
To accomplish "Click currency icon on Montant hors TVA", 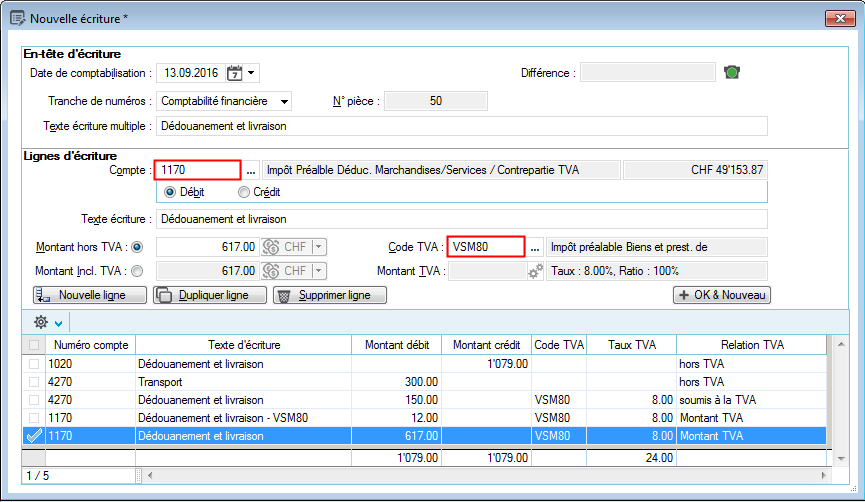I will [x=270, y=247].
